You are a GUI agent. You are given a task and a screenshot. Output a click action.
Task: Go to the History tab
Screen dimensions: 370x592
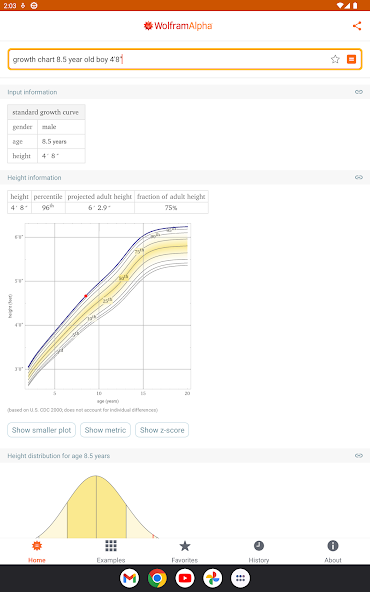coord(259,551)
